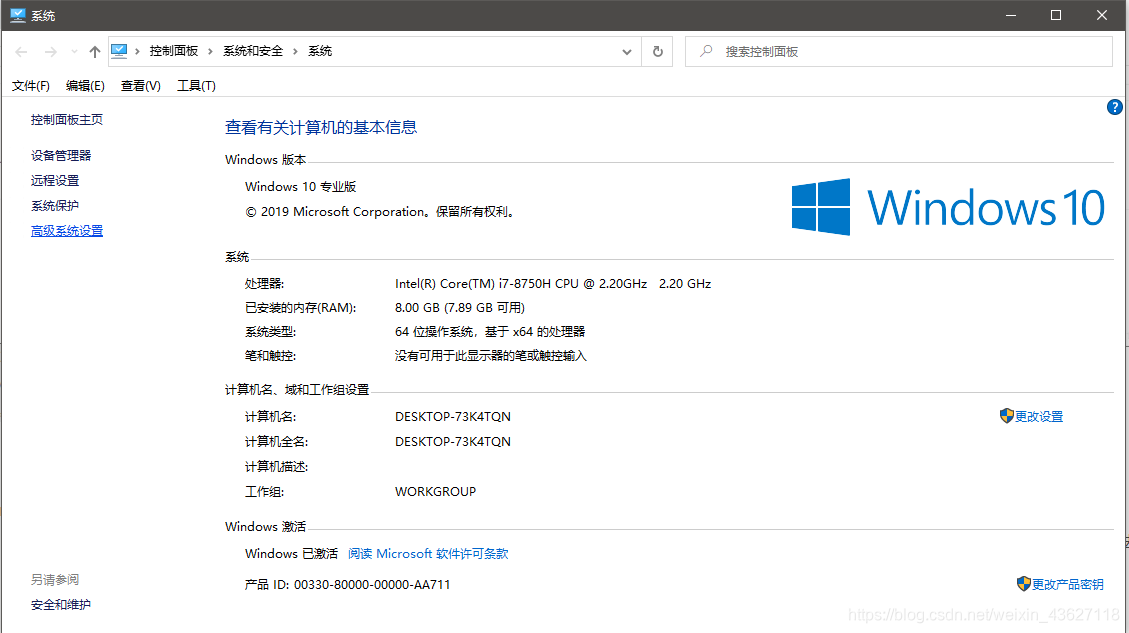This screenshot has height=633, width=1129.
Task: Click Windows 10 专业版 text
Action: click(300, 187)
